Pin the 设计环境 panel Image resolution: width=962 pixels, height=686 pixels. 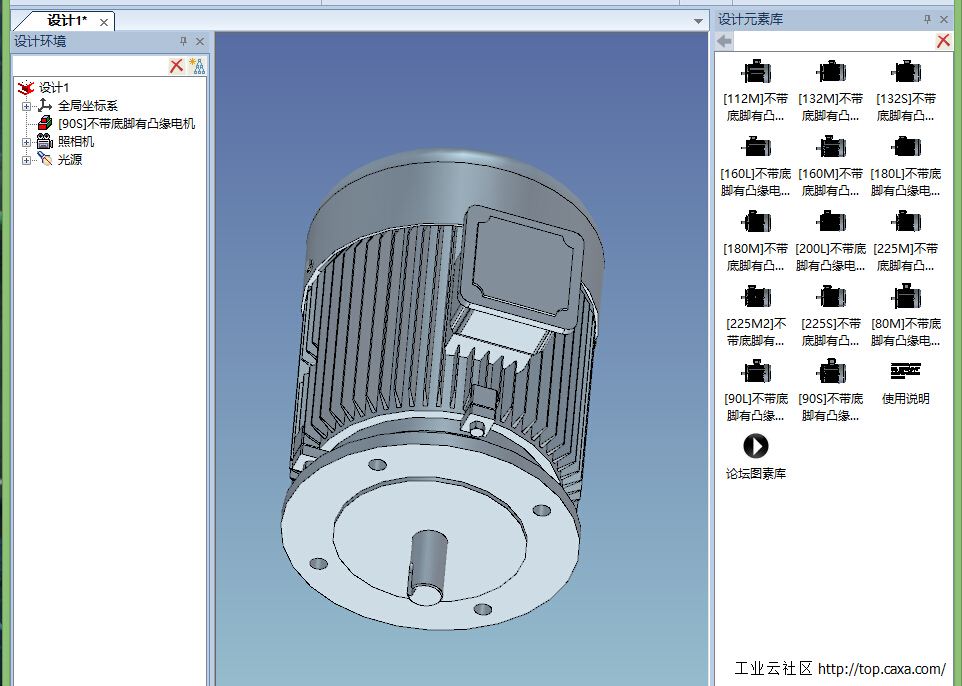click(183, 41)
